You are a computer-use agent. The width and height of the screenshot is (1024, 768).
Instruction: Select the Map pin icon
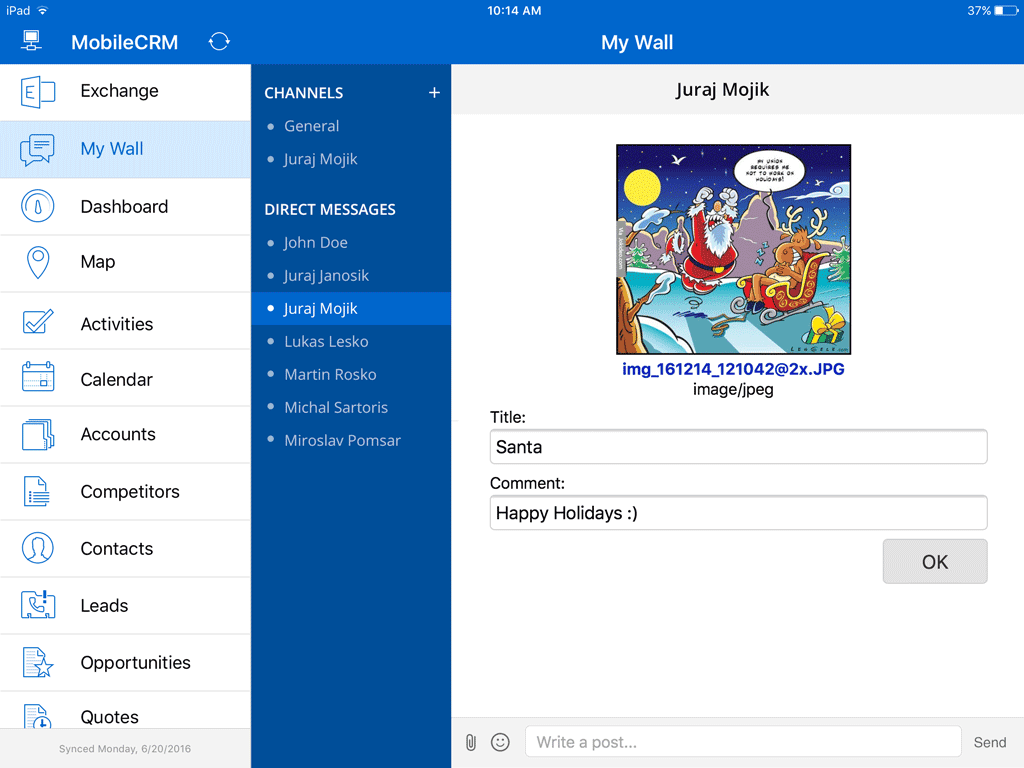click(x=37, y=262)
